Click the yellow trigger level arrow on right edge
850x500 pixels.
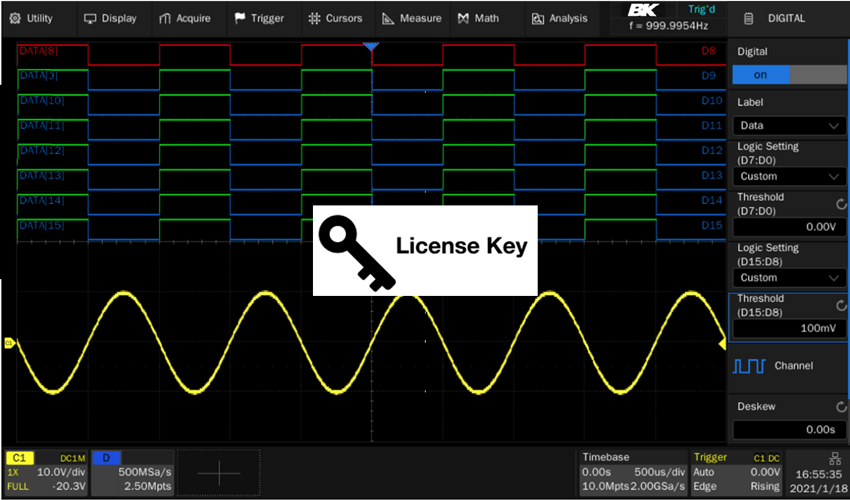(722, 344)
